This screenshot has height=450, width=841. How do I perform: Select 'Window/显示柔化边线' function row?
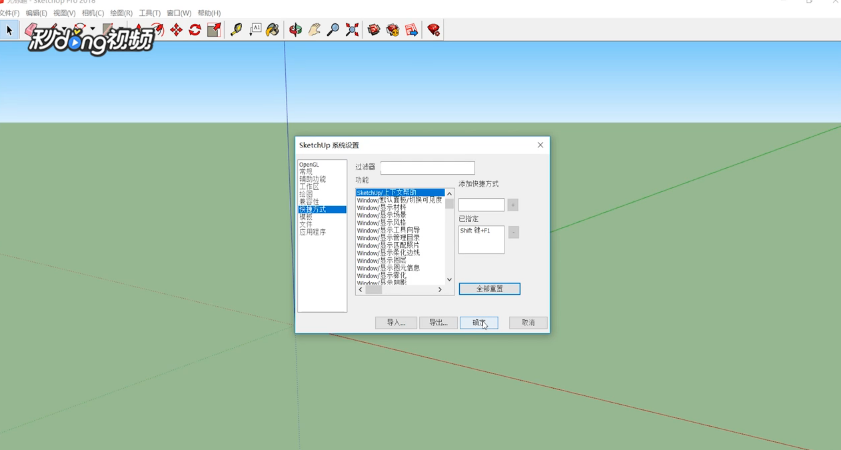(400, 252)
